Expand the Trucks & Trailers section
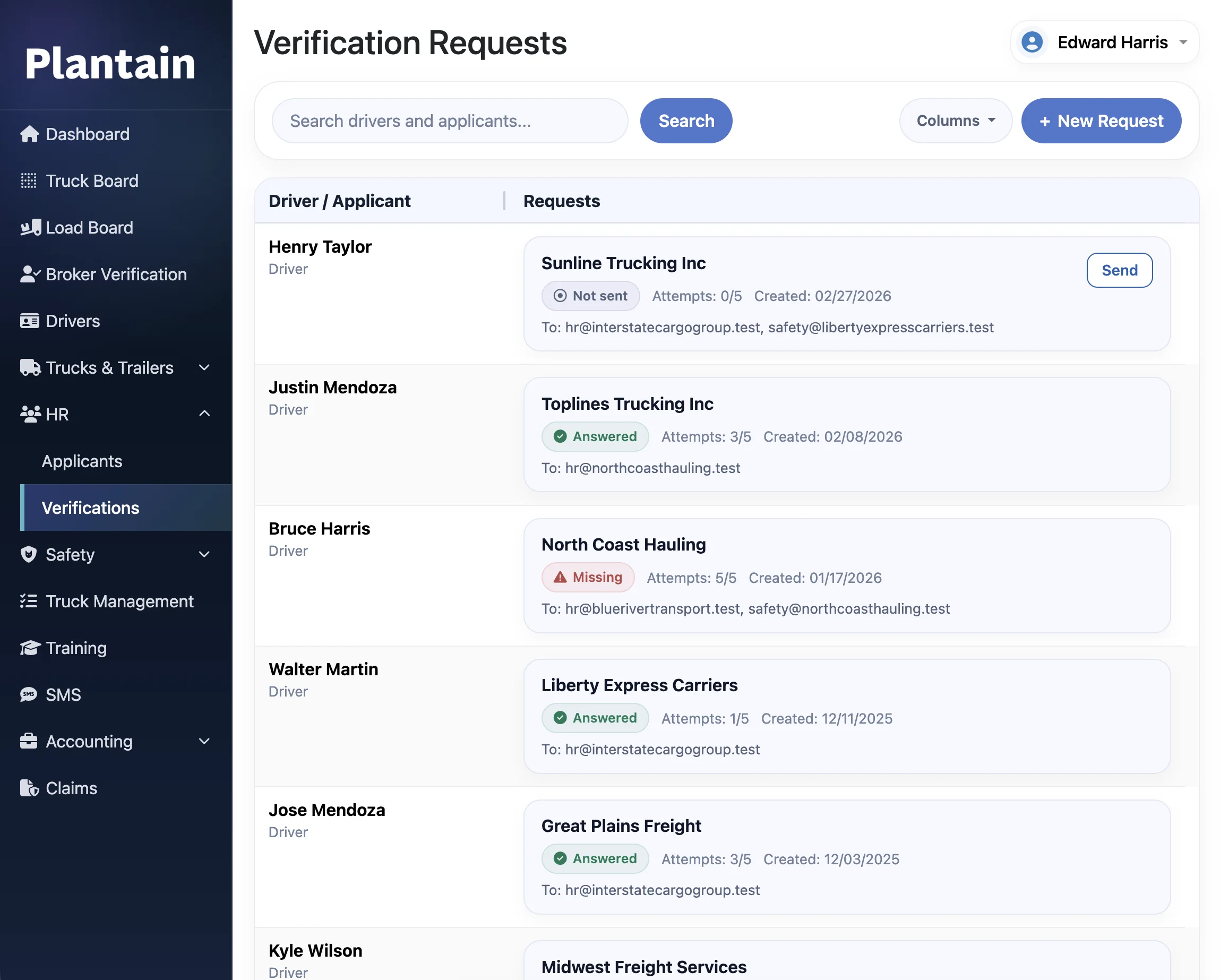The height and width of the screenshot is (980, 1220). click(204, 368)
